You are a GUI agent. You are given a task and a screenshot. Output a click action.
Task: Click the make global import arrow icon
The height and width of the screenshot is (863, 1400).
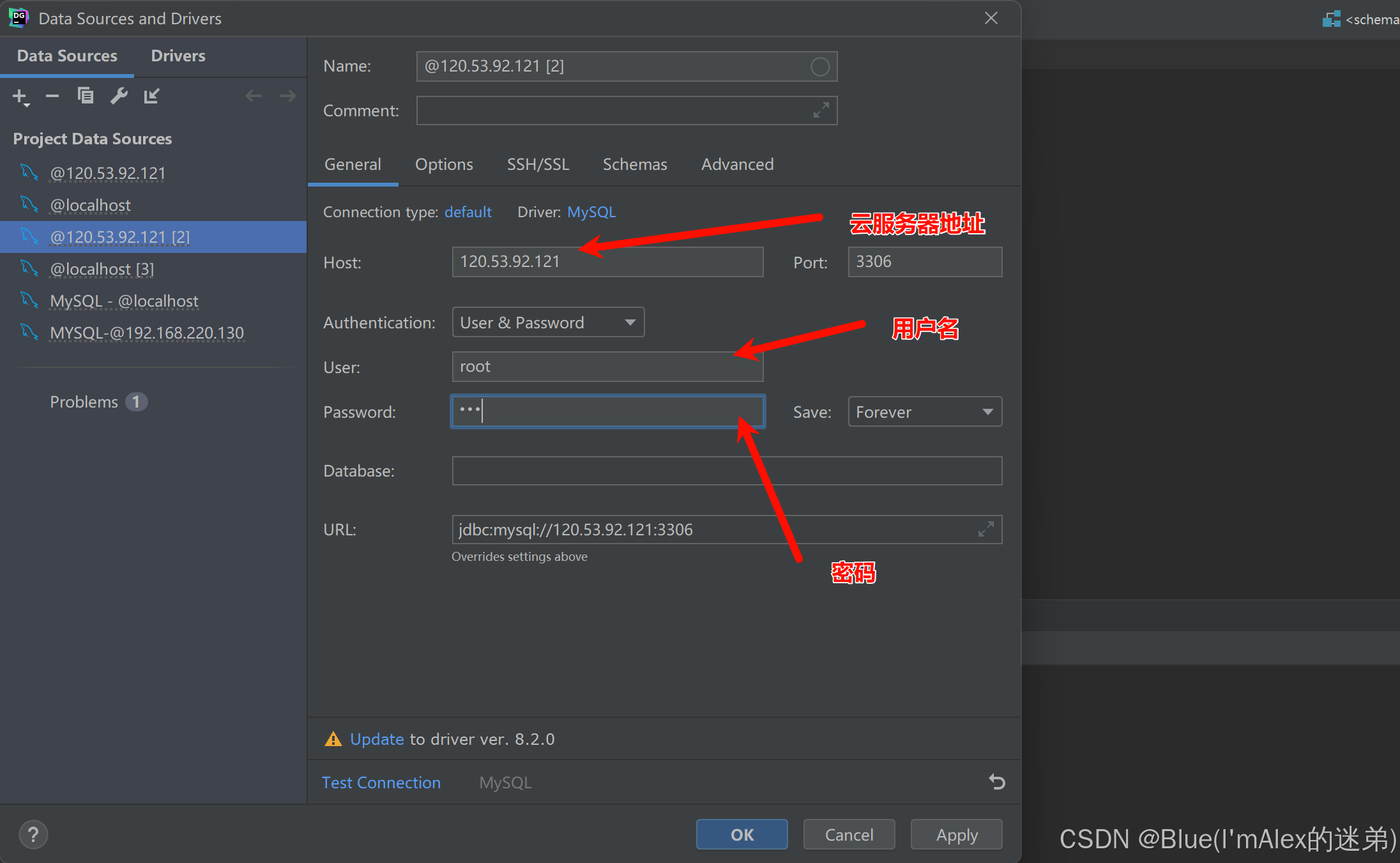tap(152, 96)
